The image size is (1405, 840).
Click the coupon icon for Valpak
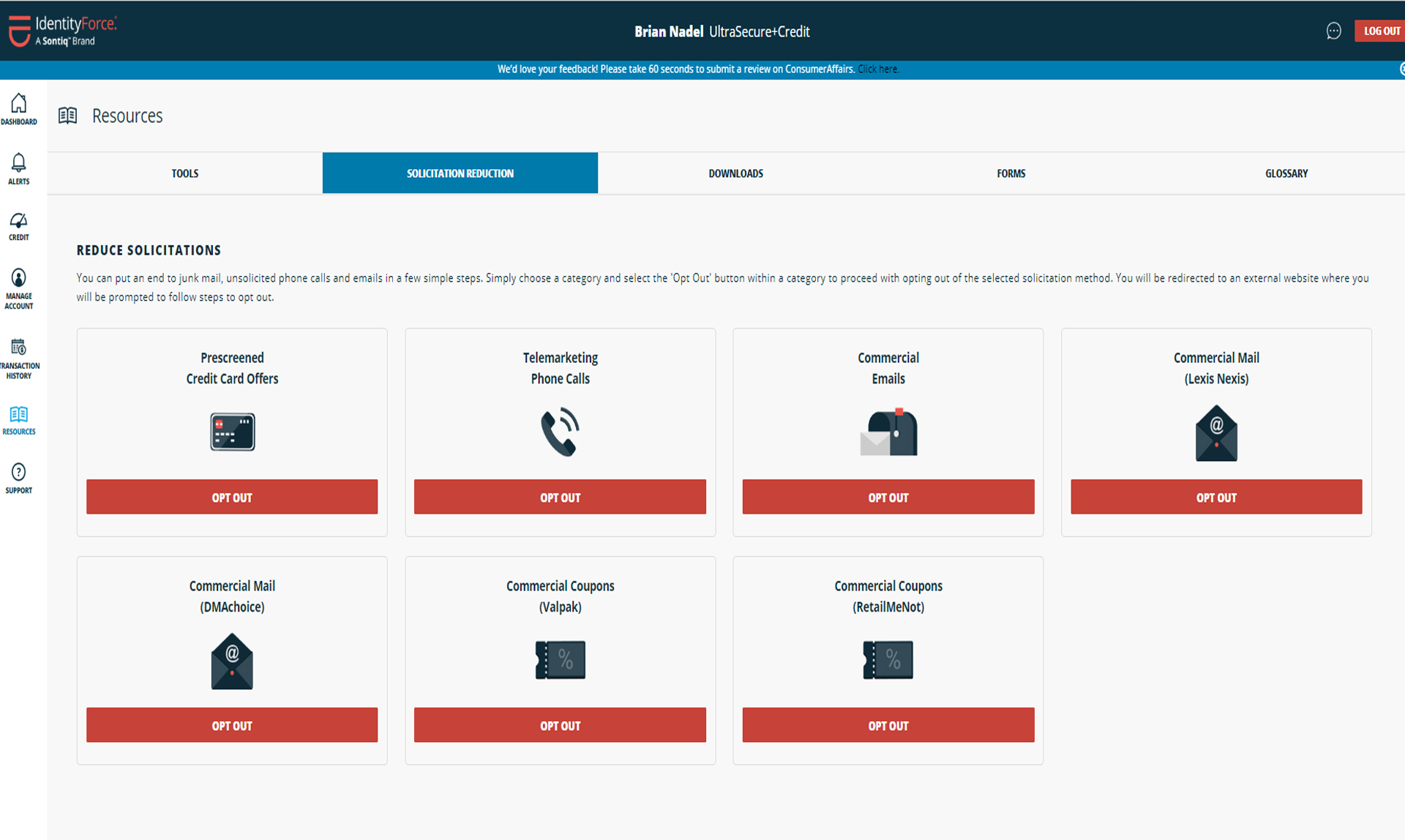[560, 660]
